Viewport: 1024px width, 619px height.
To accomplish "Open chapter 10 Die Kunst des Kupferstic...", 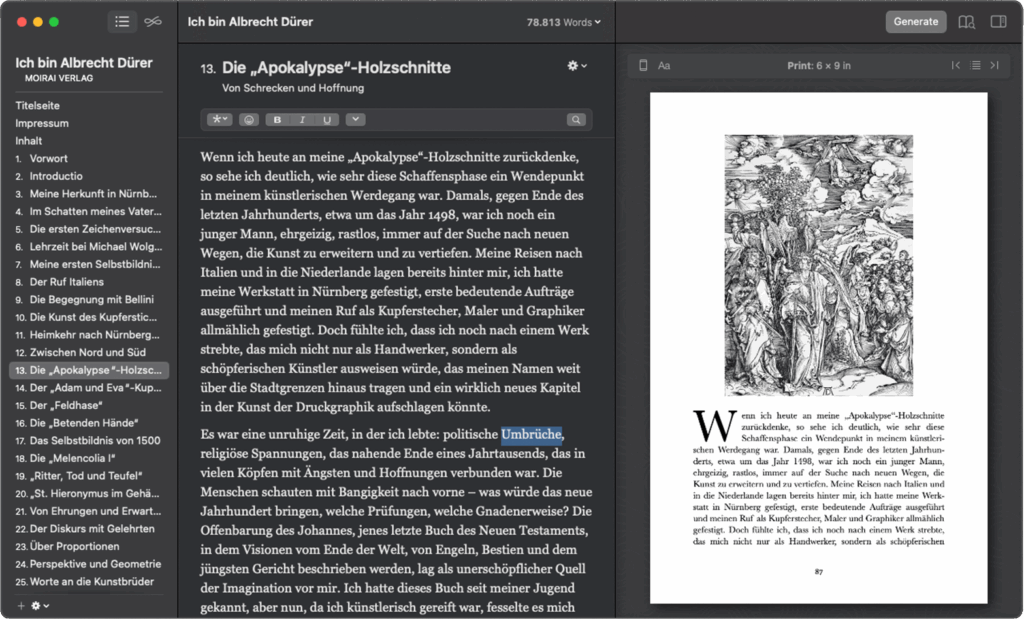I will point(88,317).
